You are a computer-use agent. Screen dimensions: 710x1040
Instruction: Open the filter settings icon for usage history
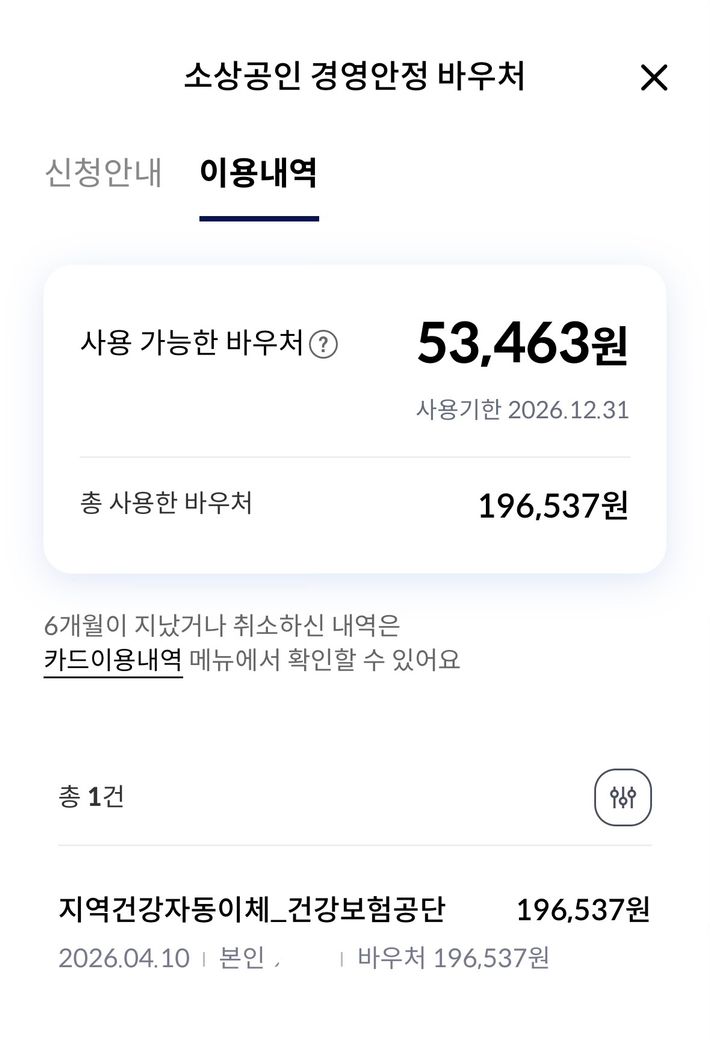[x=622, y=798]
